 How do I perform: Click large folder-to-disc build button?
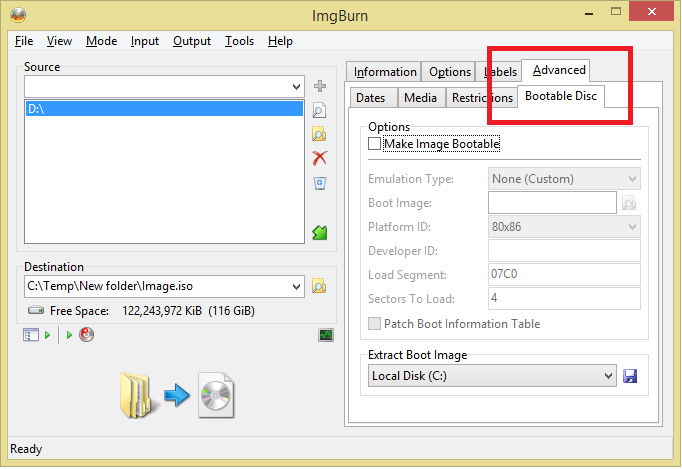click(177, 395)
